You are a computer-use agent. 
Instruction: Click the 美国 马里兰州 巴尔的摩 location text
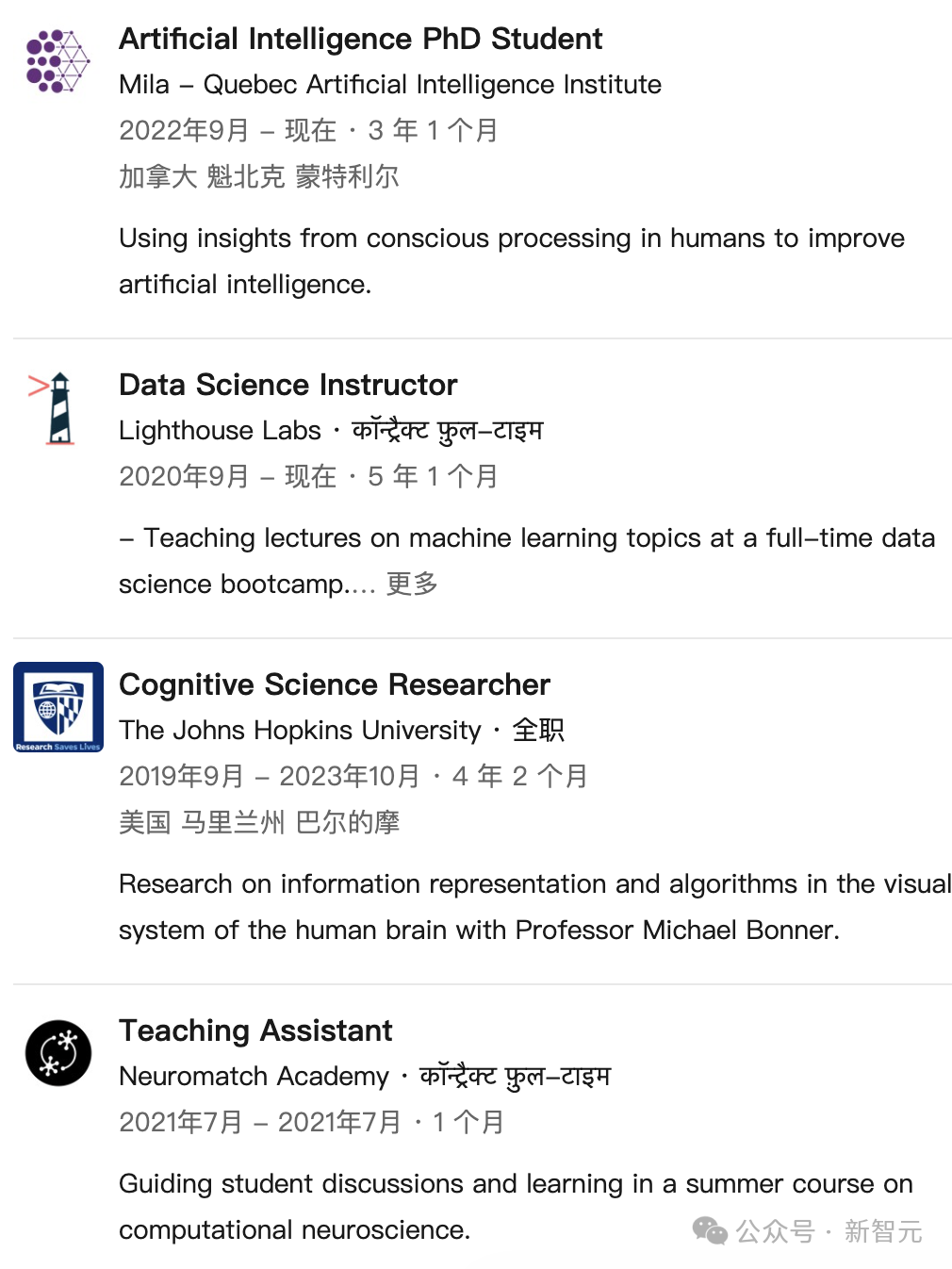(x=259, y=822)
